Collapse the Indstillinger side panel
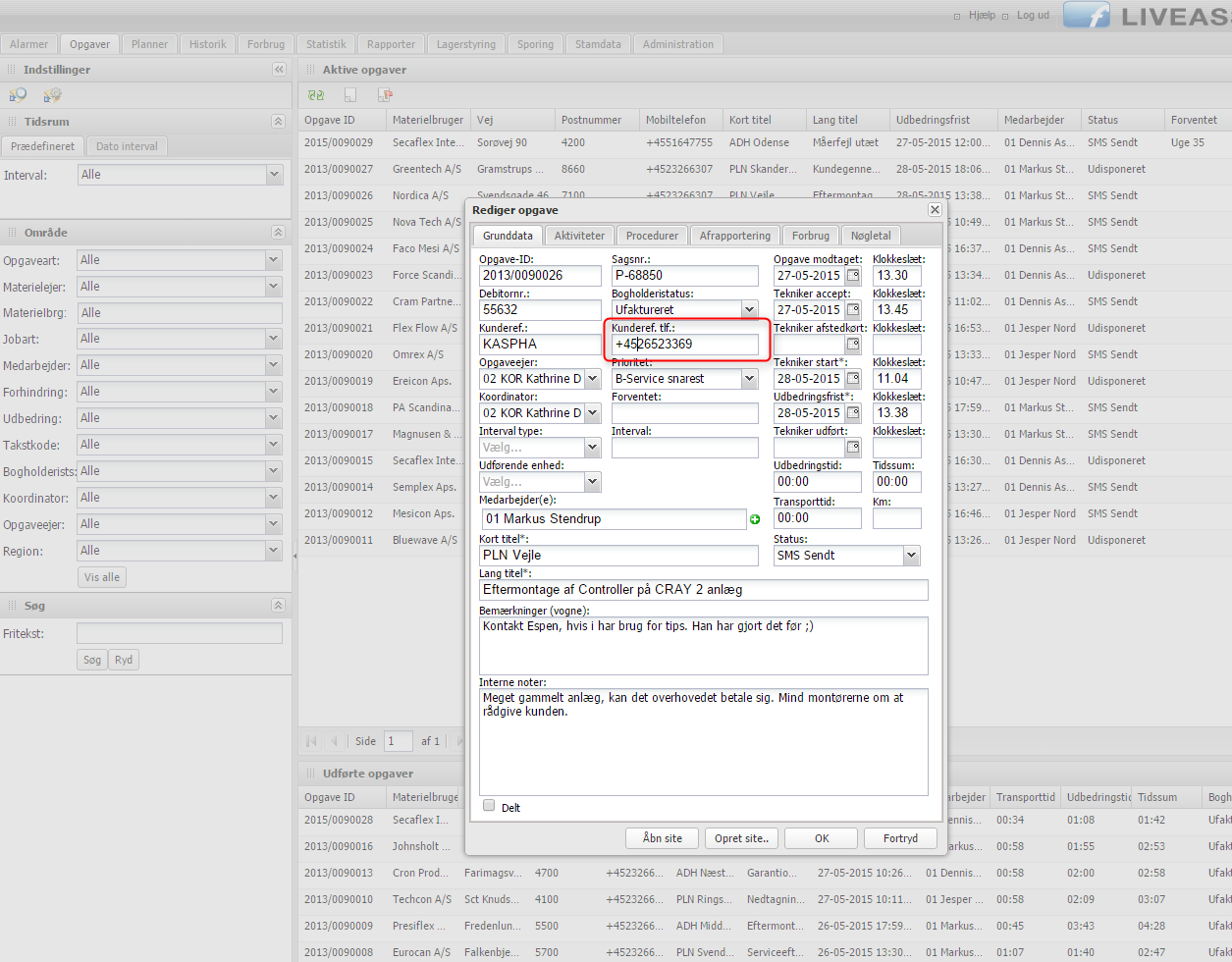1232x962 pixels. tap(279, 70)
